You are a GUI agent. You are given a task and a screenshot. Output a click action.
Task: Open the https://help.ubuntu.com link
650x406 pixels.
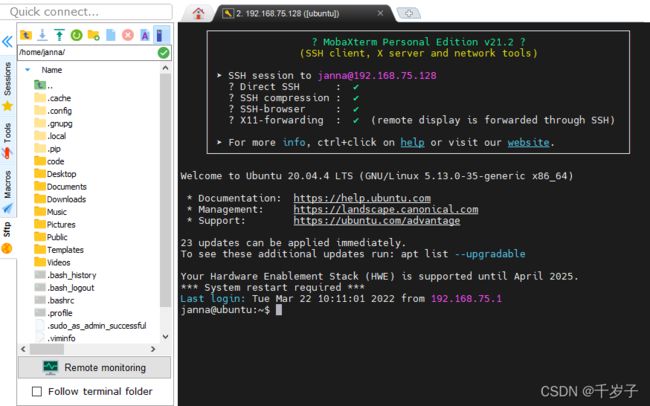coord(362,198)
